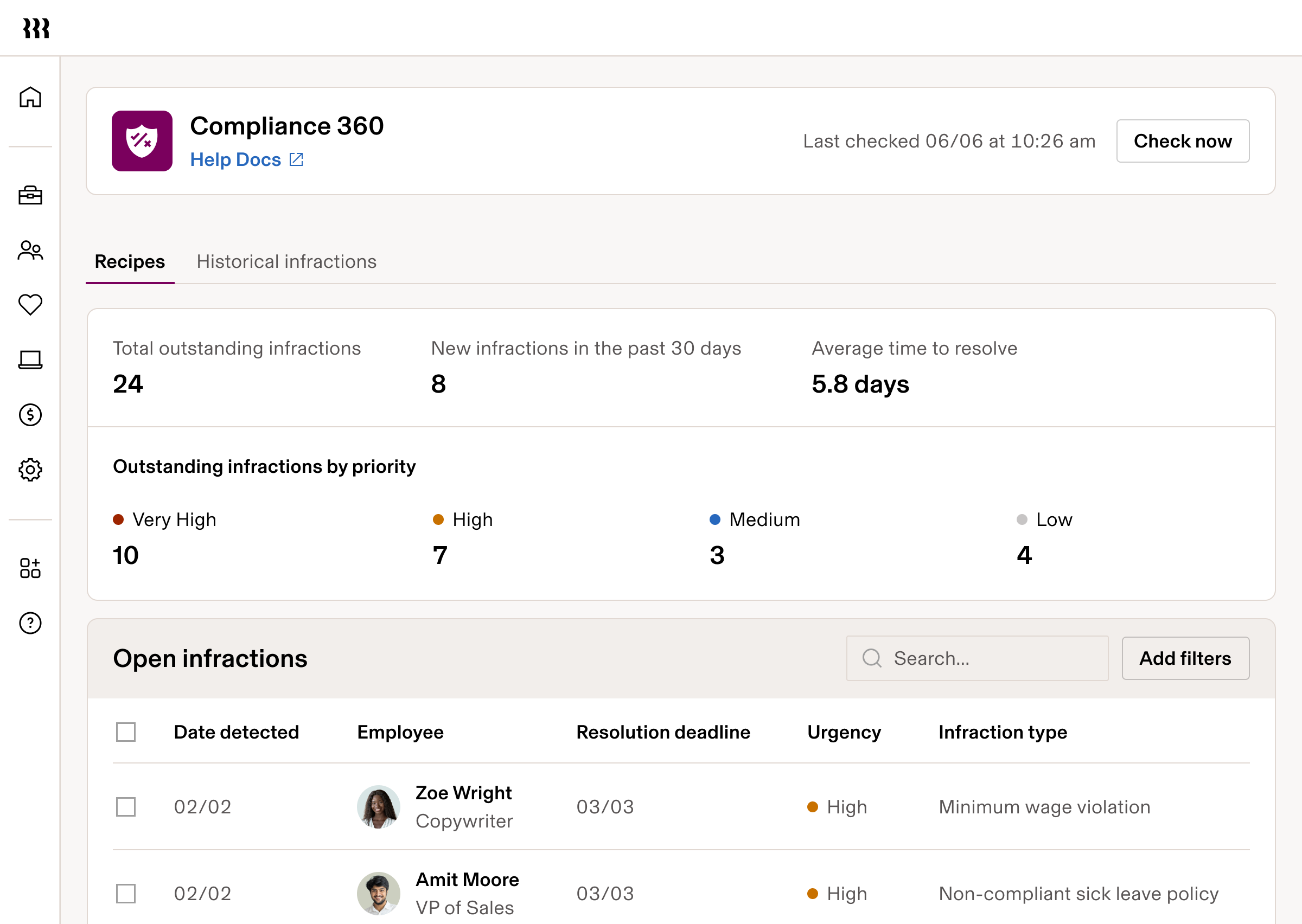This screenshot has width=1302, height=924.
Task: Open the settings gear icon
Action: (30, 470)
